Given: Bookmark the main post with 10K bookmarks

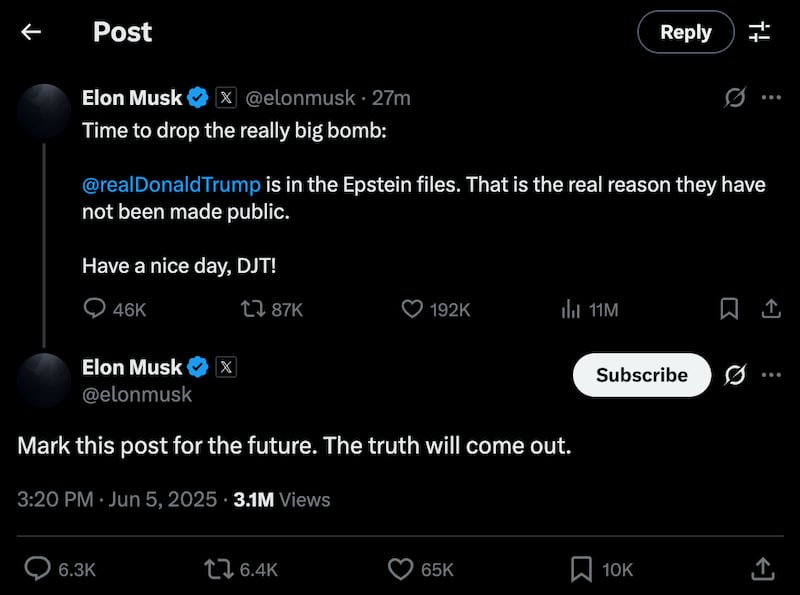Looking at the screenshot, I should tap(582, 569).
